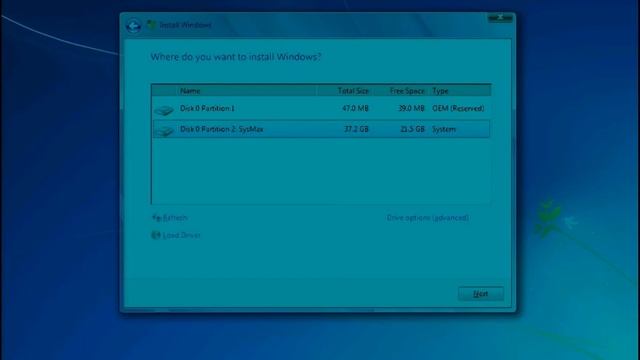Open Load Driver link
This screenshot has width=640, height=360.
click(181, 235)
